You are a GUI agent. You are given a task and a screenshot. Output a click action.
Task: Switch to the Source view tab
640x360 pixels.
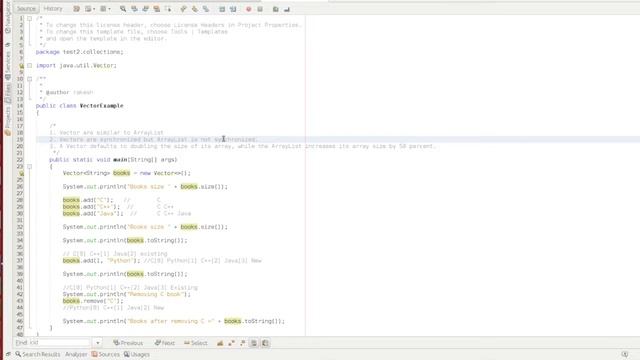[26, 9]
